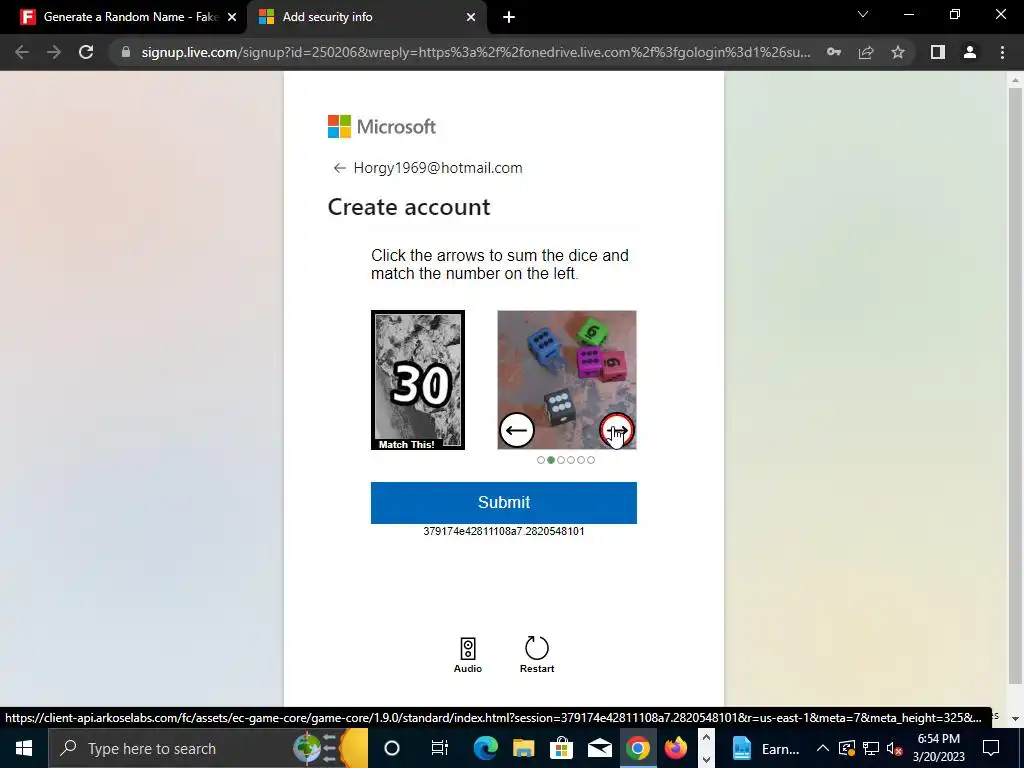Click the session ID 379174e42811108a7.2820548101

tap(504, 531)
